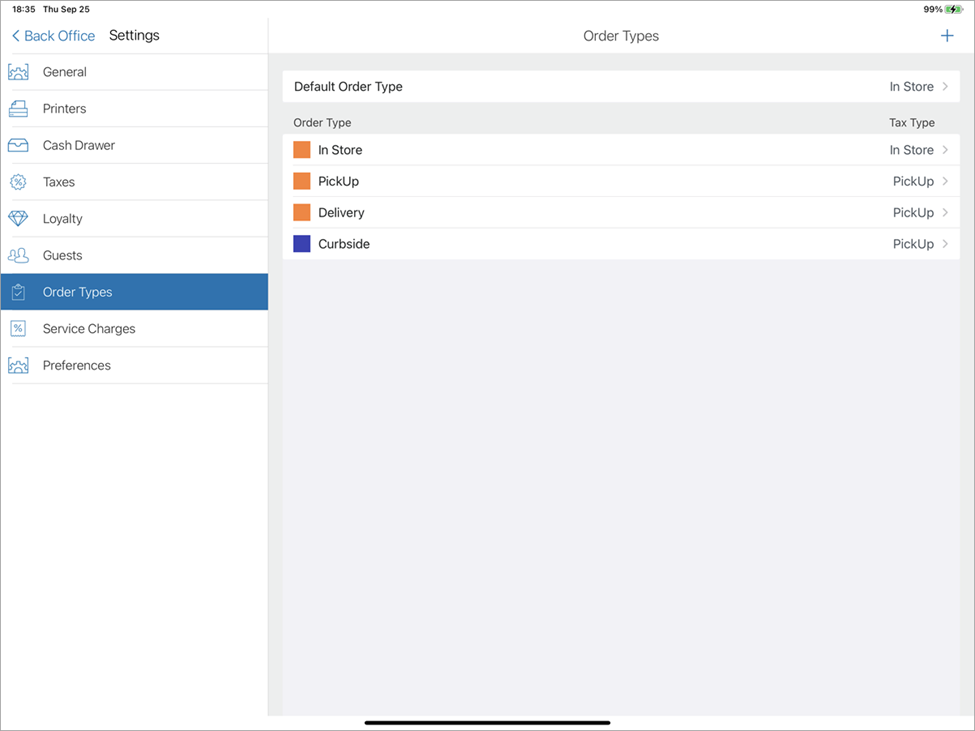The image size is (975, 731).
Task: Open Curbside order type chevron
Action: 945,244
